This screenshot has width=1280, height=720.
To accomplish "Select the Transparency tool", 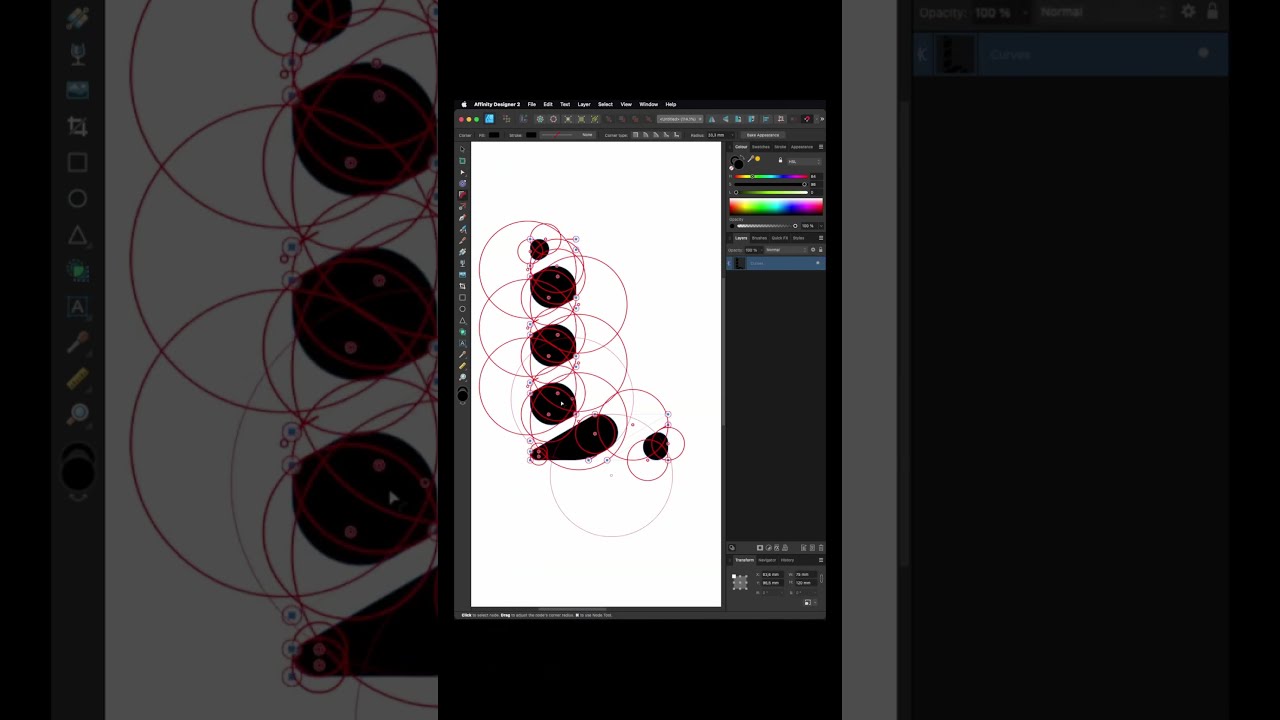I will [x=462, y=264].
